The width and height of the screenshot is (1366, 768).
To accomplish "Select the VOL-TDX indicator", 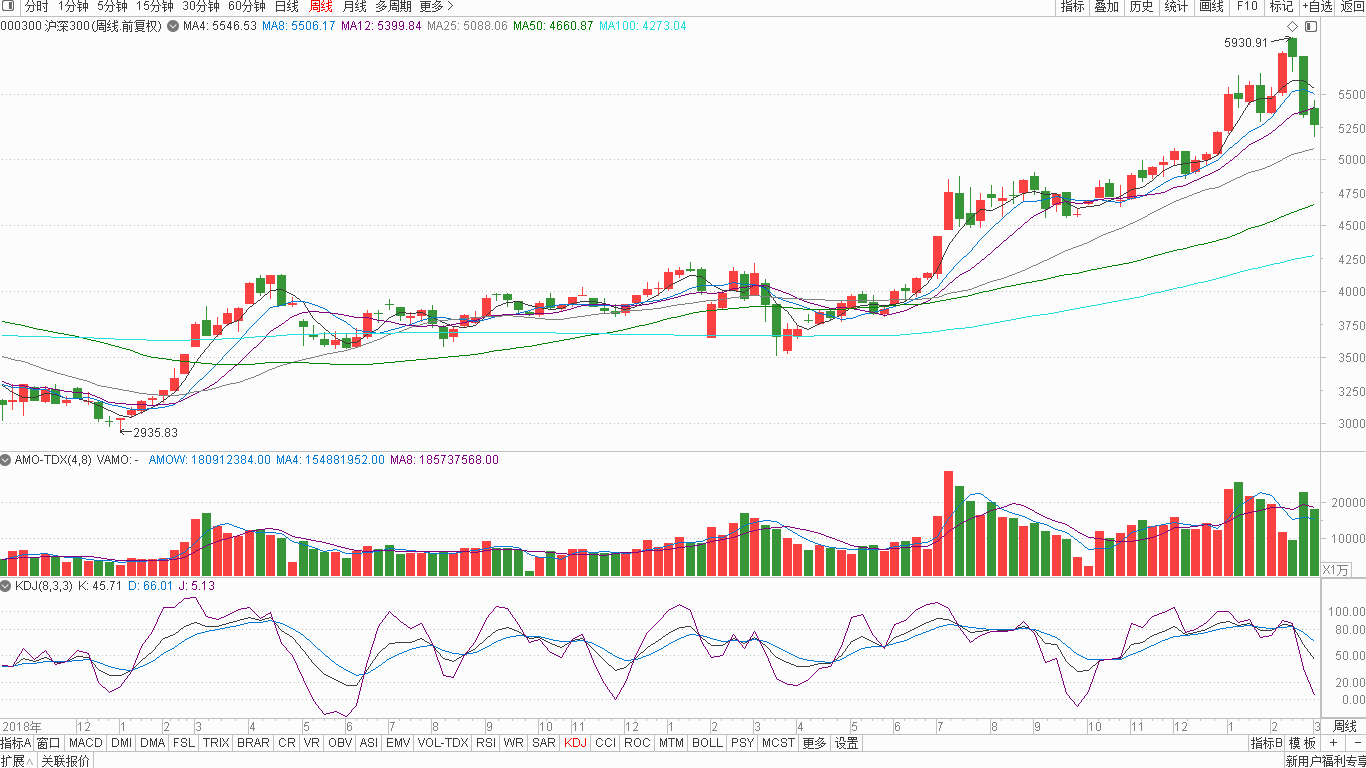I will (x=443, y=743).
